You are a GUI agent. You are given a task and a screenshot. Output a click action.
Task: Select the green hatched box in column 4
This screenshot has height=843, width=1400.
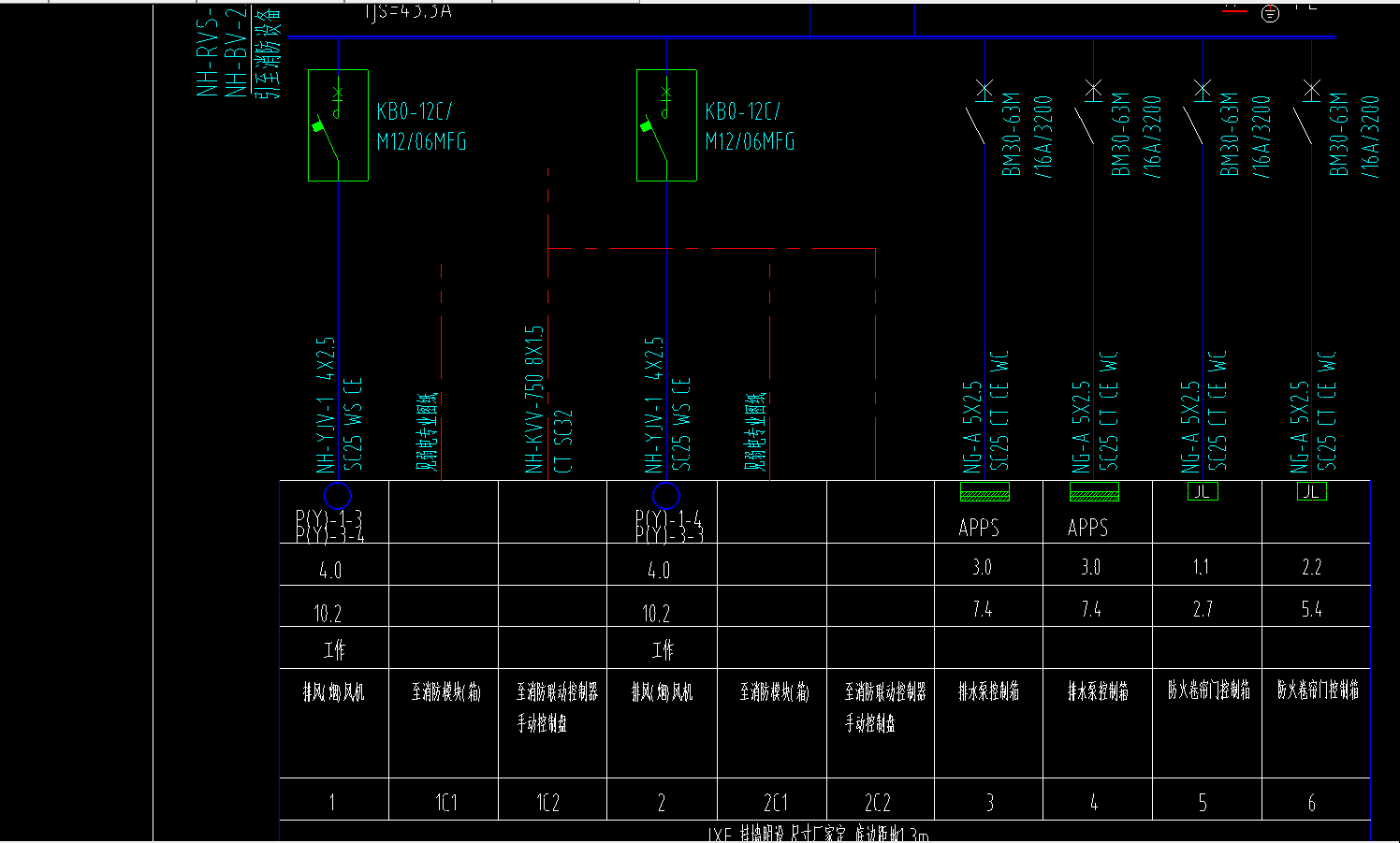tap(1094, 491)
